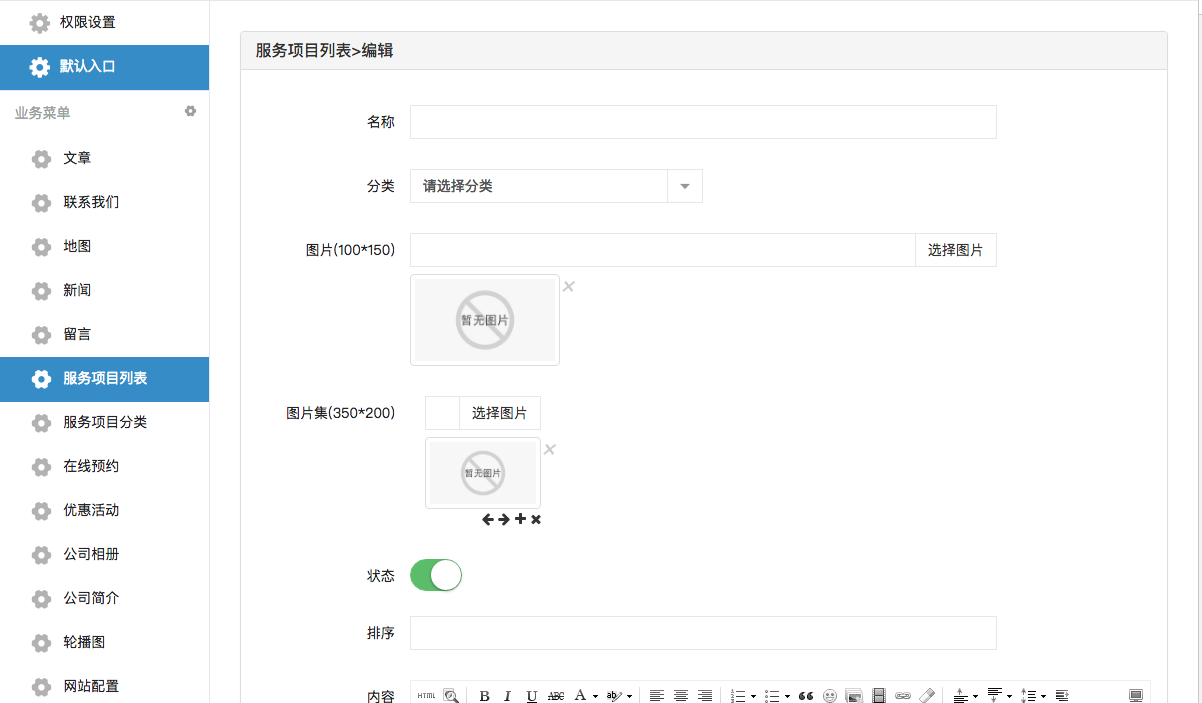Insert a hyperlink using the chain icon

[902, 696]
